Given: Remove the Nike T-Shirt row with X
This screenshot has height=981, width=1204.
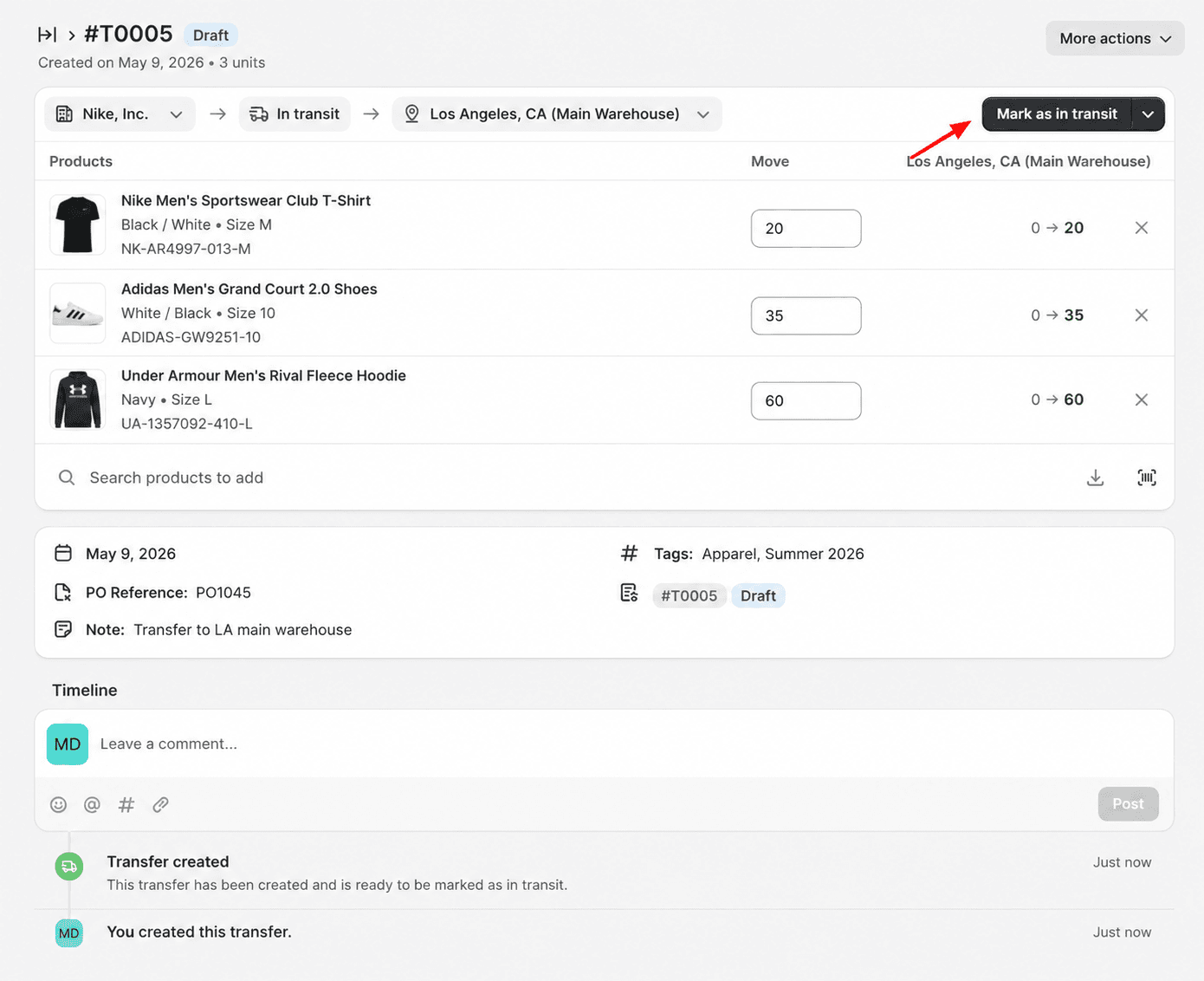Looking at the screenshot, I should (1142, 228).
